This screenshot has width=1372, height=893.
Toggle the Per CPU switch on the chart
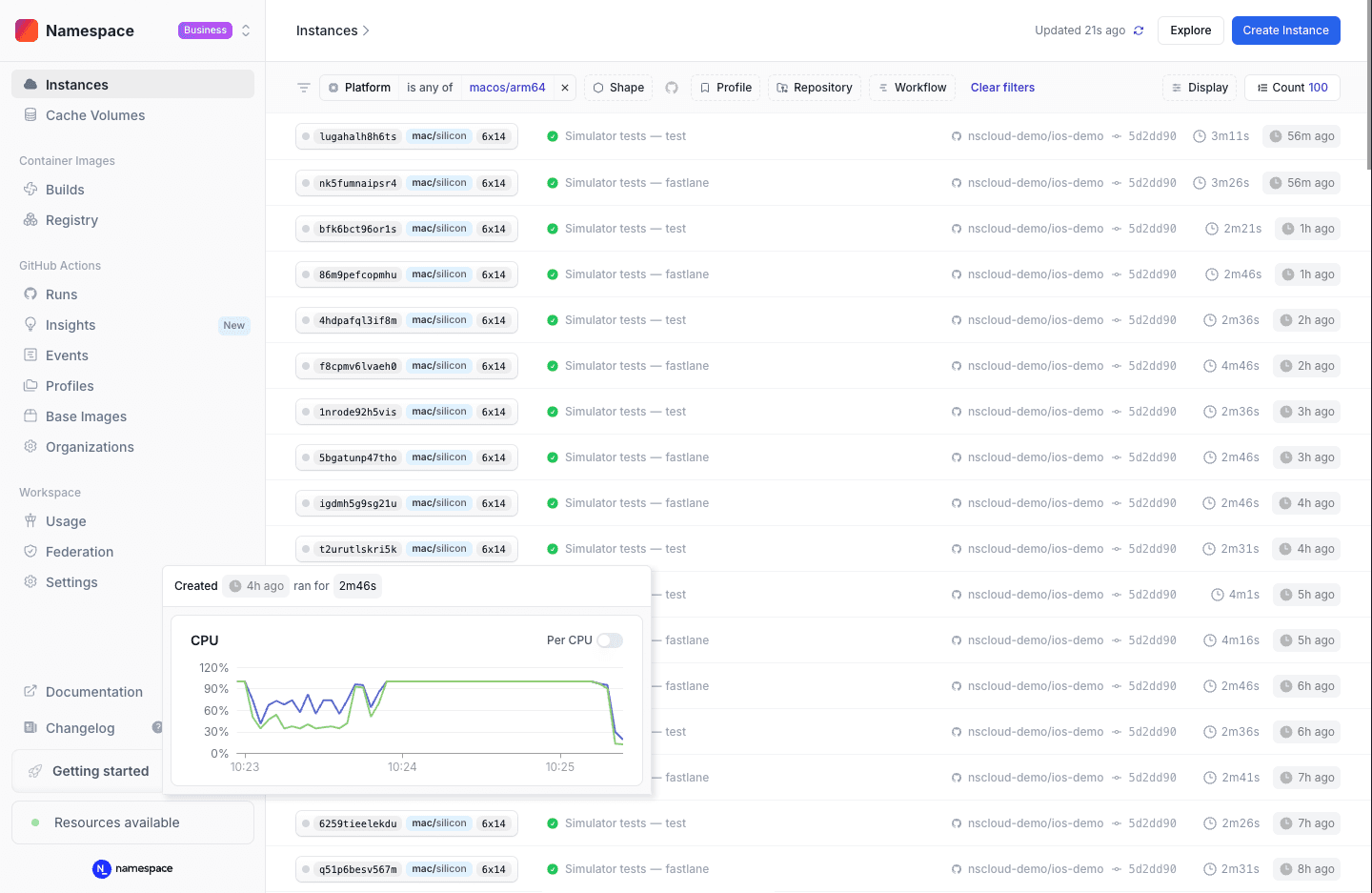[x=610, y=640]
